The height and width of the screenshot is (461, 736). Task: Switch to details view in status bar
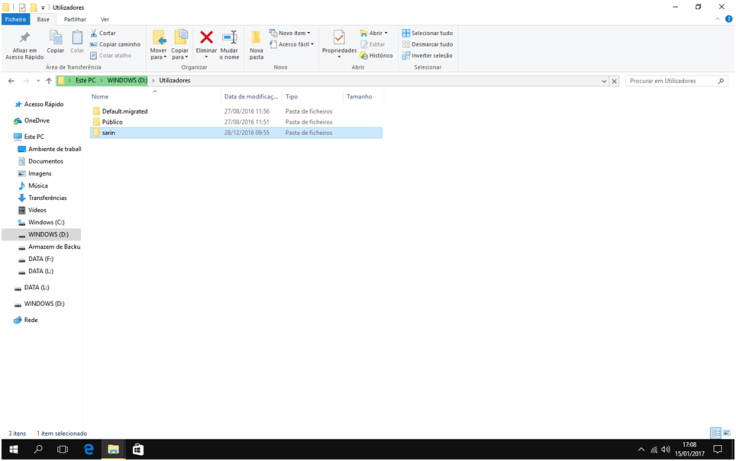coord(715,433)
